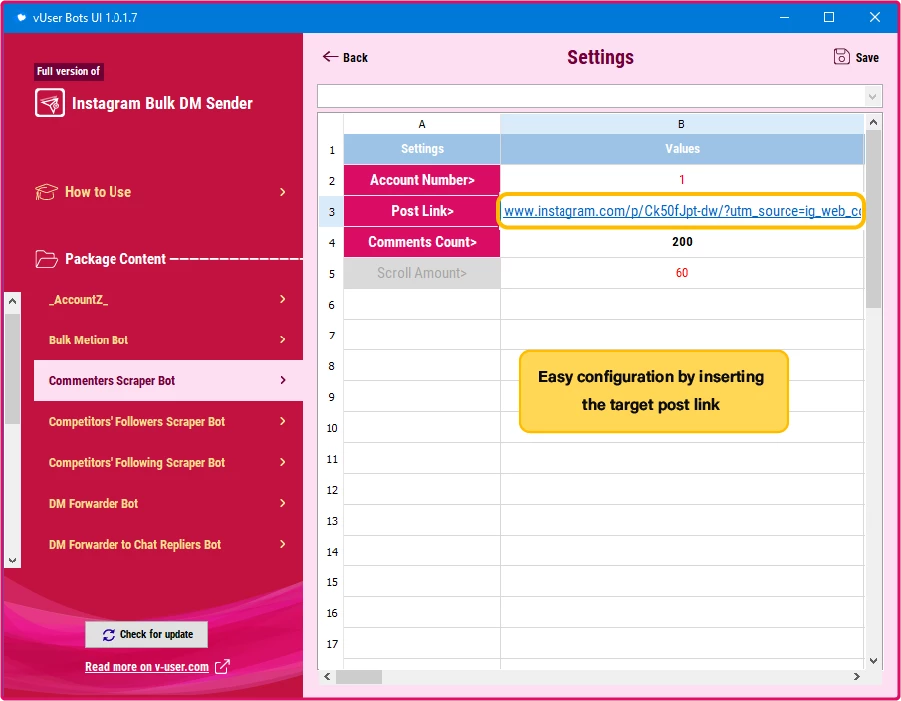This screenshot has width=901, height=701.
Task: Click the grid vertical scroll down arrow
Action: tap(873, 661)
